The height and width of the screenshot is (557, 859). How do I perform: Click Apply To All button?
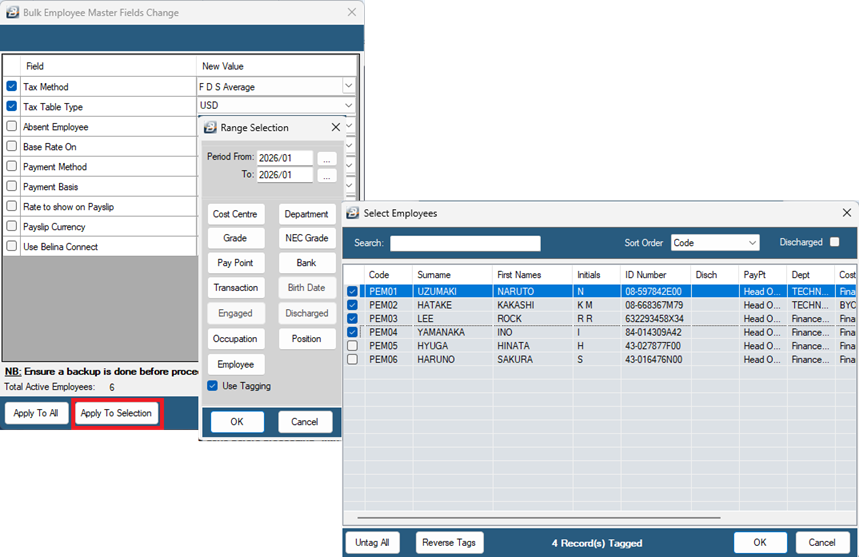pos(36,413)
